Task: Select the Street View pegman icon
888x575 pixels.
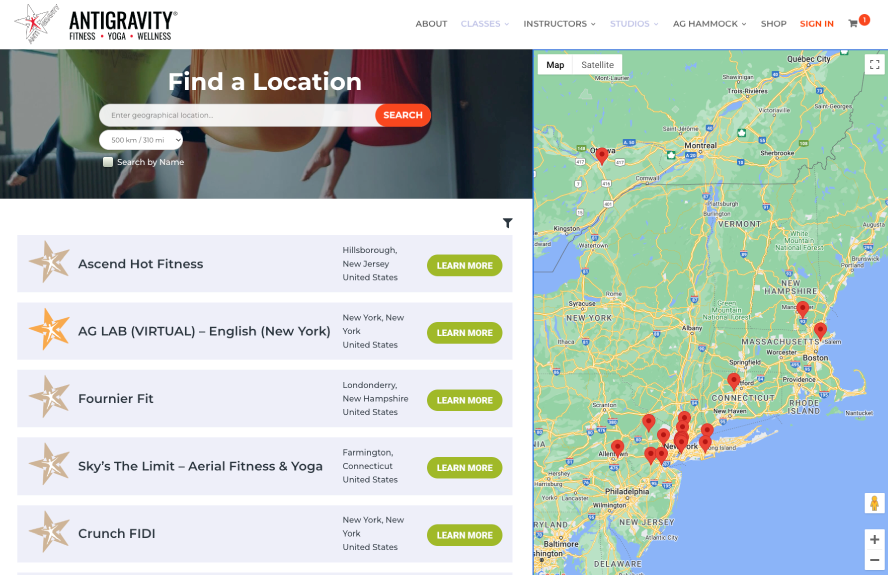Action: pyautogui.click(x=874, y=503)
